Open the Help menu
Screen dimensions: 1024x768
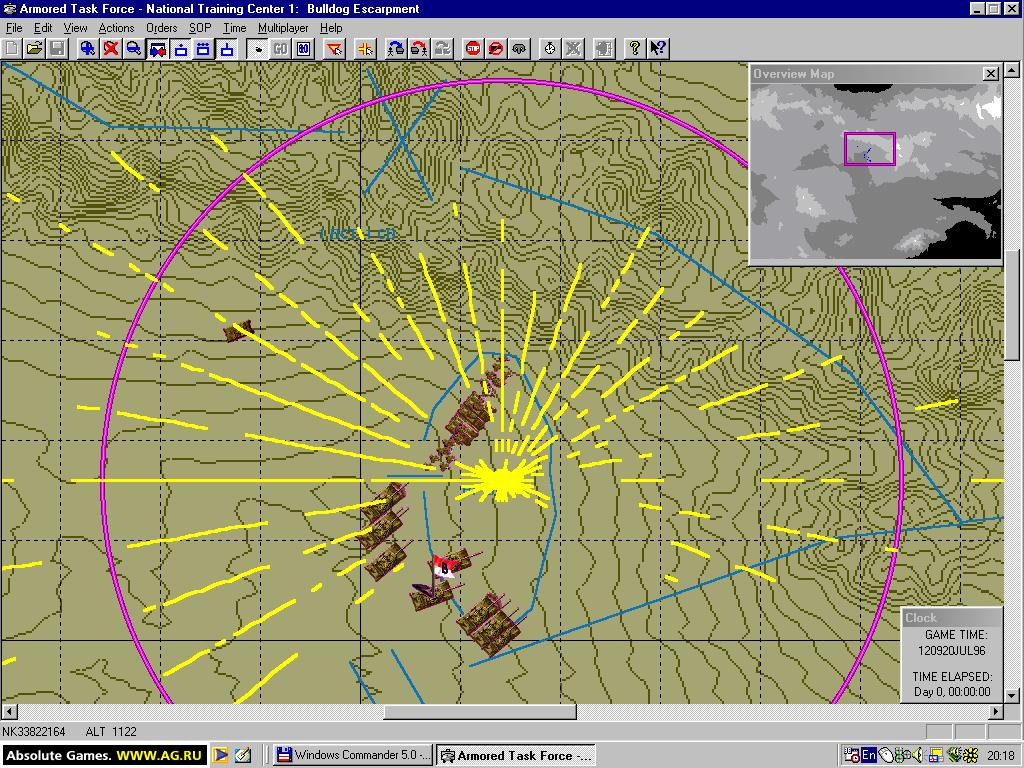pyautogui.click(x=331, y=28)
